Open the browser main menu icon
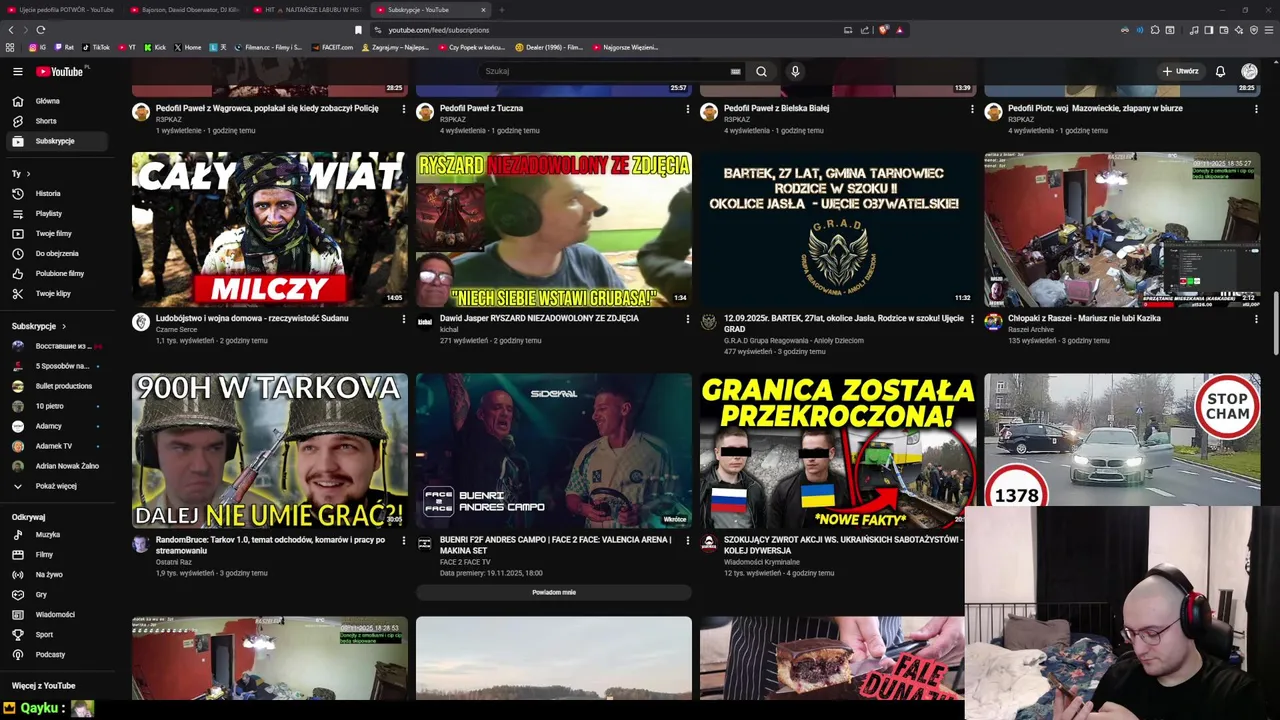Viewport: 1280px width, 720px height. [x=1269, y=30]
